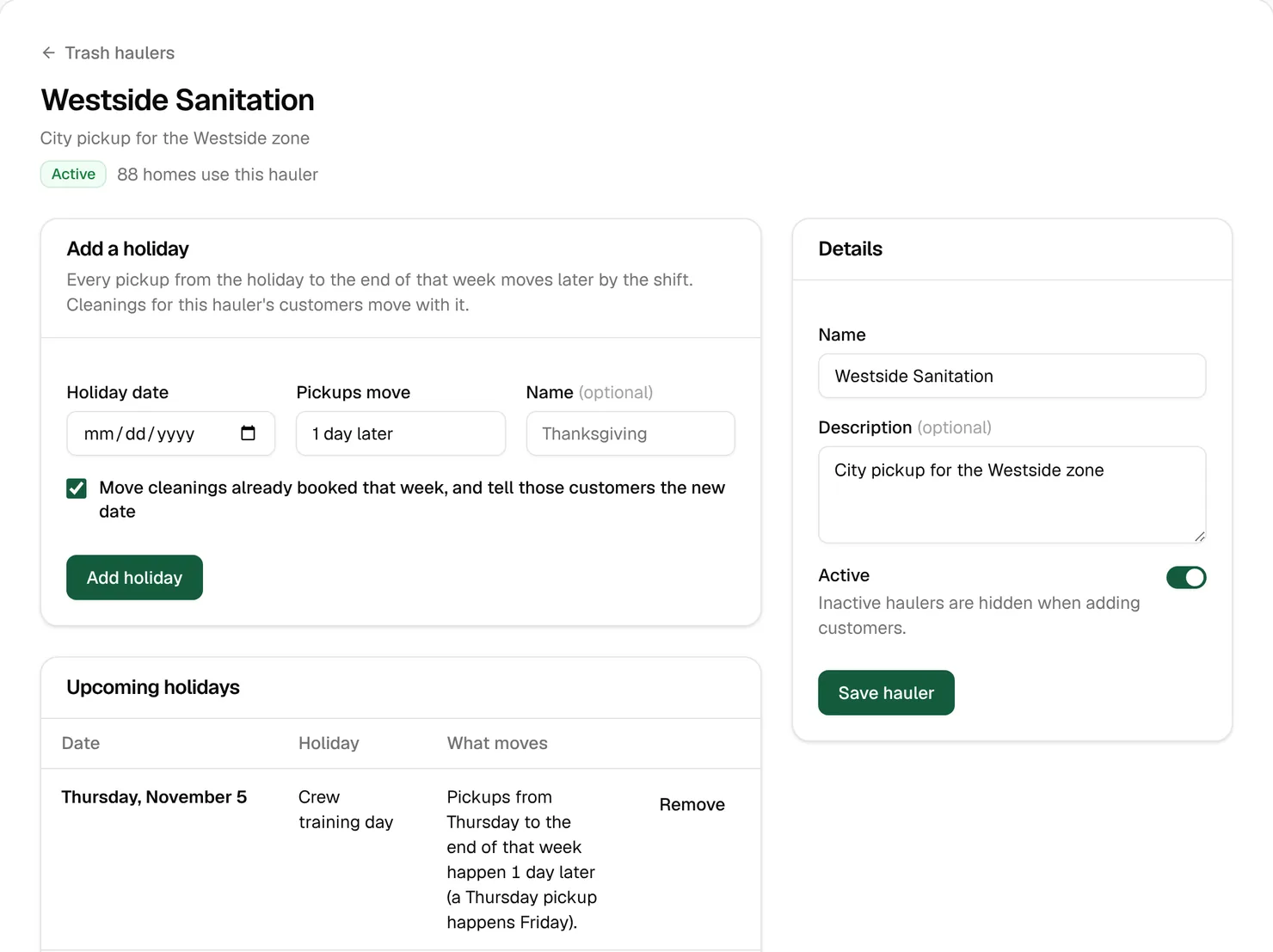The image size is (1273, 952).
Task: Click the Date column header
Action: (x=81, y=743)
